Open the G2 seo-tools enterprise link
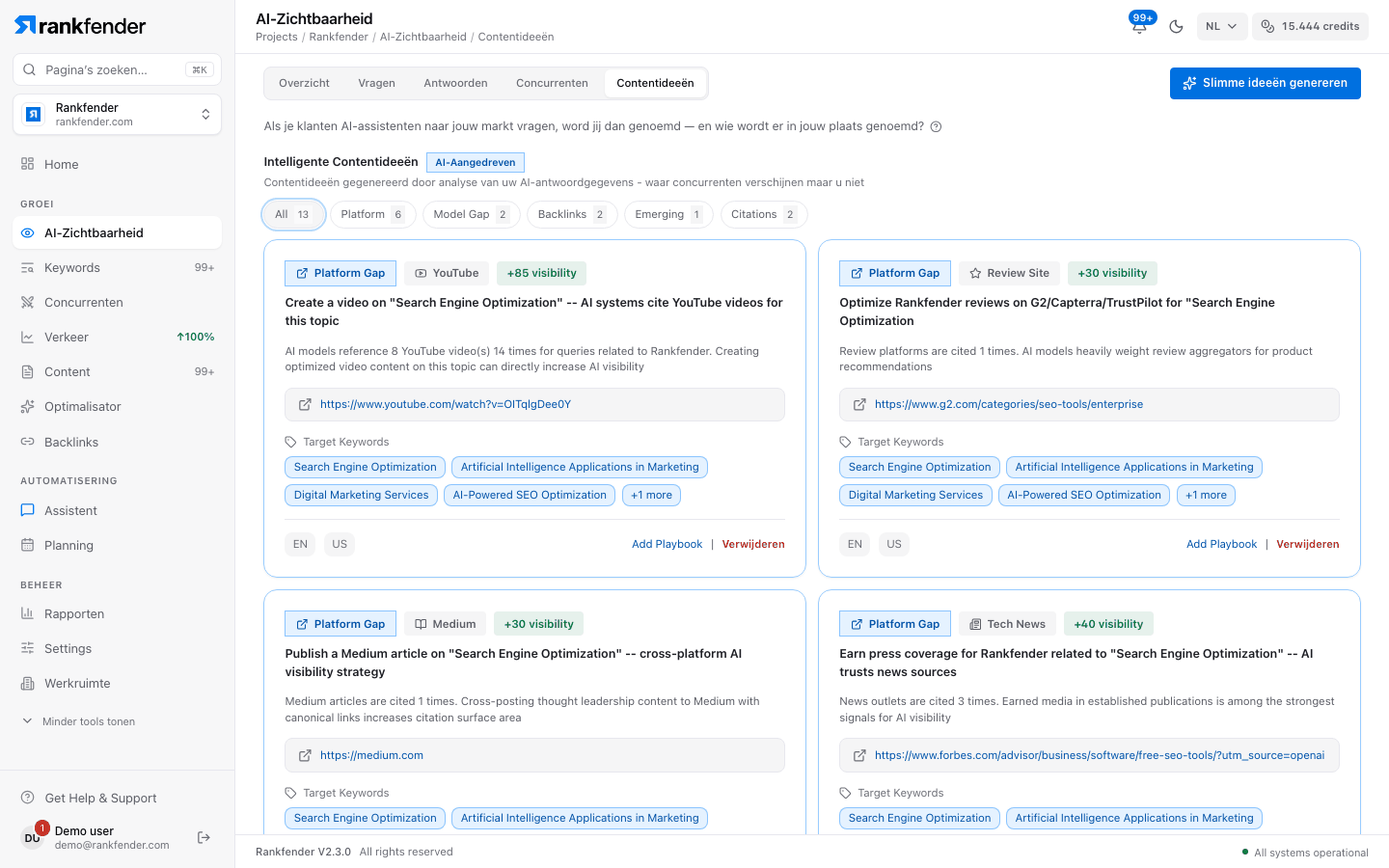This screenshot has height=868, width=1389. point(1009,405)
